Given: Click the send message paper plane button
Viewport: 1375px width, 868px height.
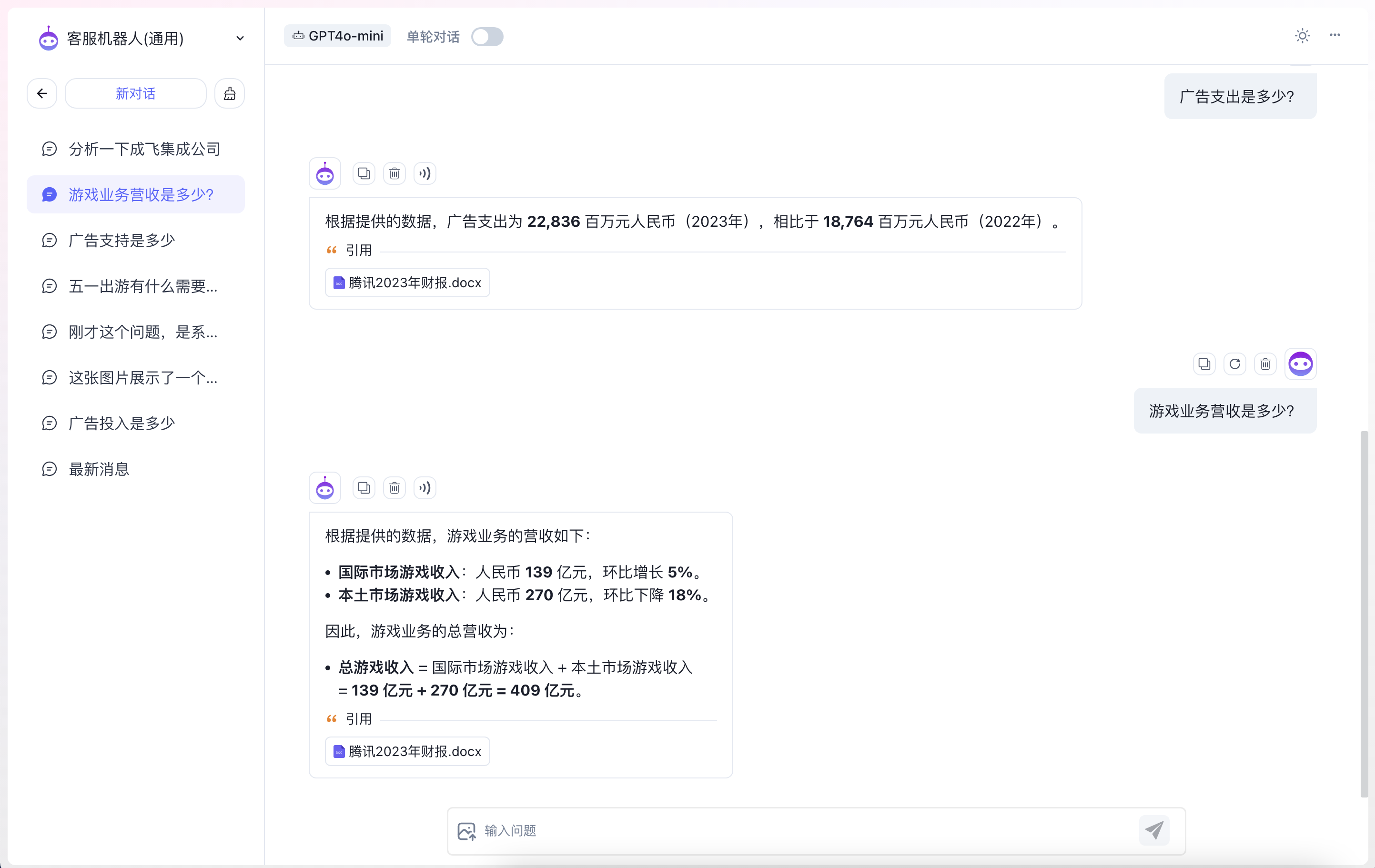Looking at the screenshot, I should [1154, 830].
